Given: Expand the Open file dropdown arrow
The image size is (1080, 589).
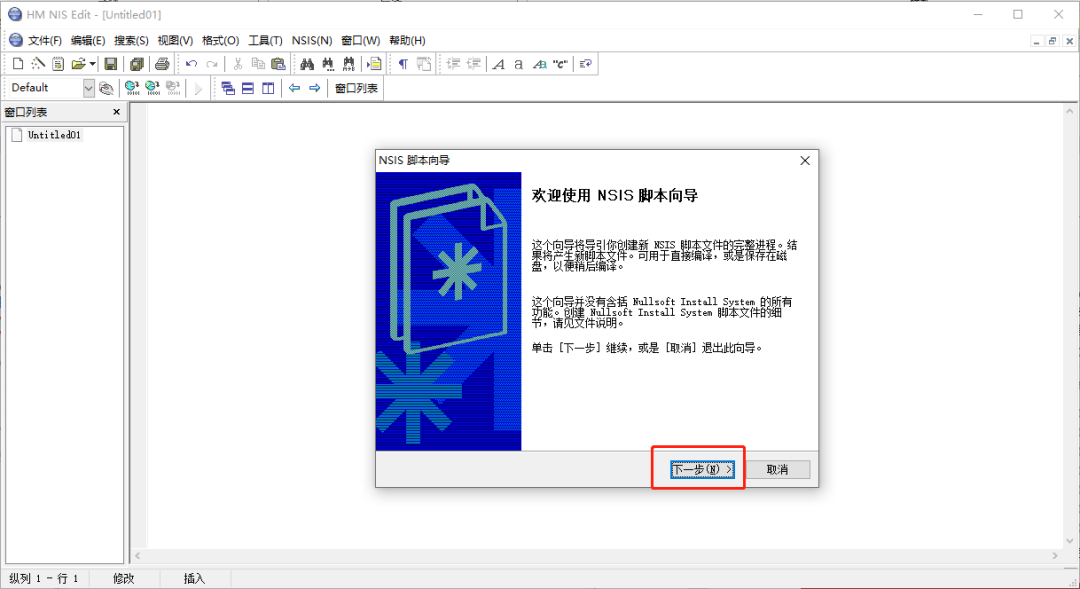Looking at the screenshot, I should pos(92,64).
